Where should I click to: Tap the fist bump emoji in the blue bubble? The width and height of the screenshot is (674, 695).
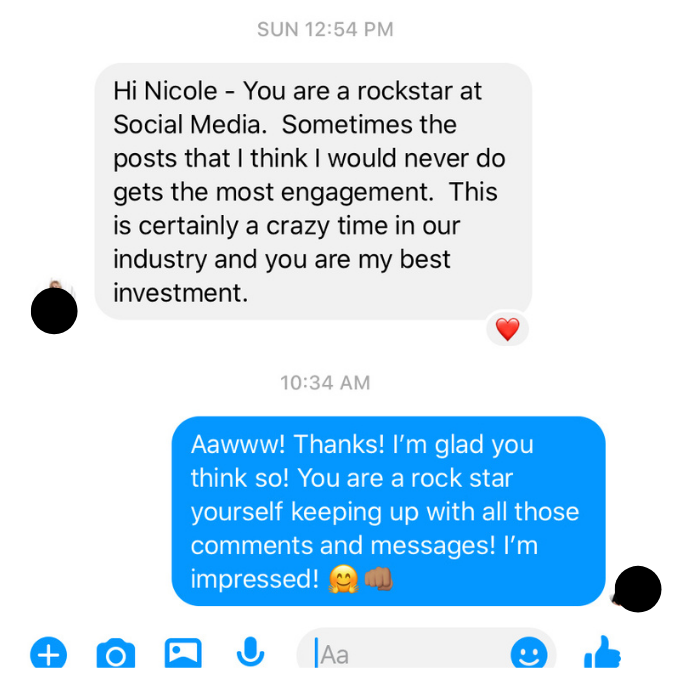coord(378,578)
